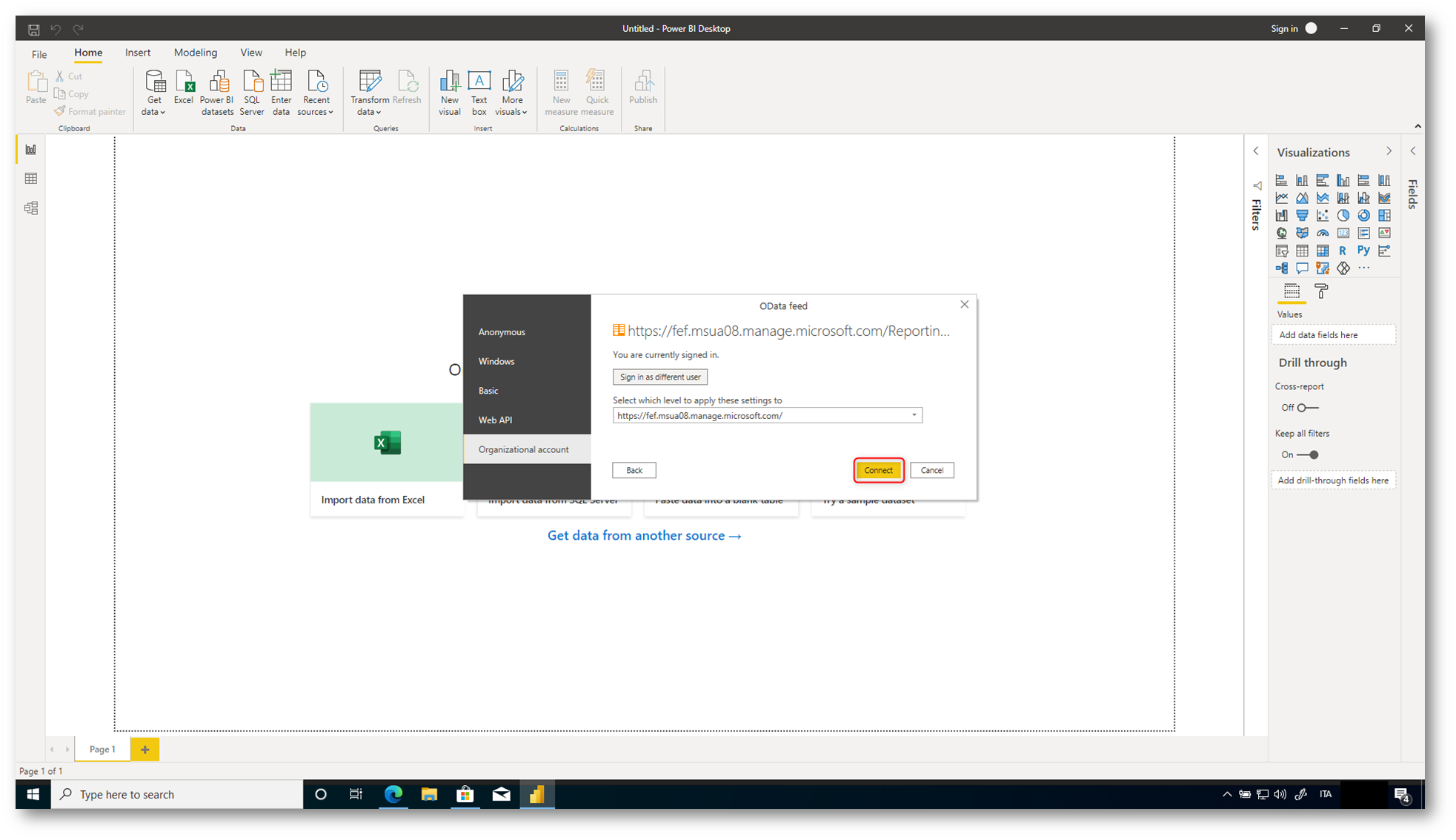Toggle Keep all filters switch
The width and height of the screenshot is (1456, 840).
(x=1309, y=454)
